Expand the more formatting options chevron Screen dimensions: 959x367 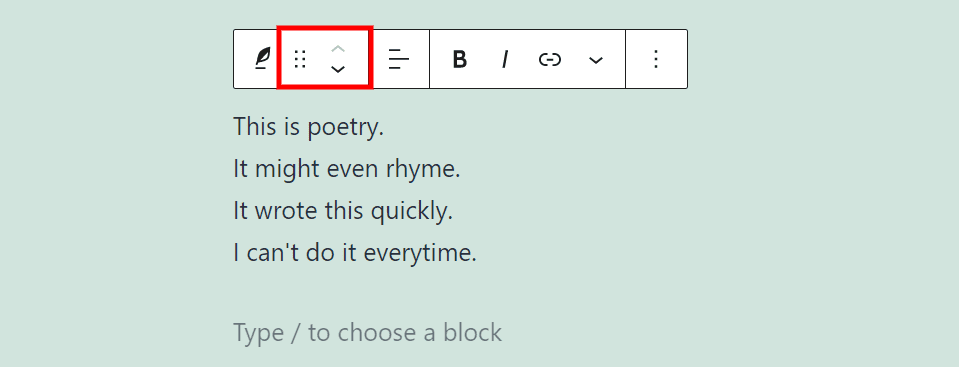pos(596,60)
